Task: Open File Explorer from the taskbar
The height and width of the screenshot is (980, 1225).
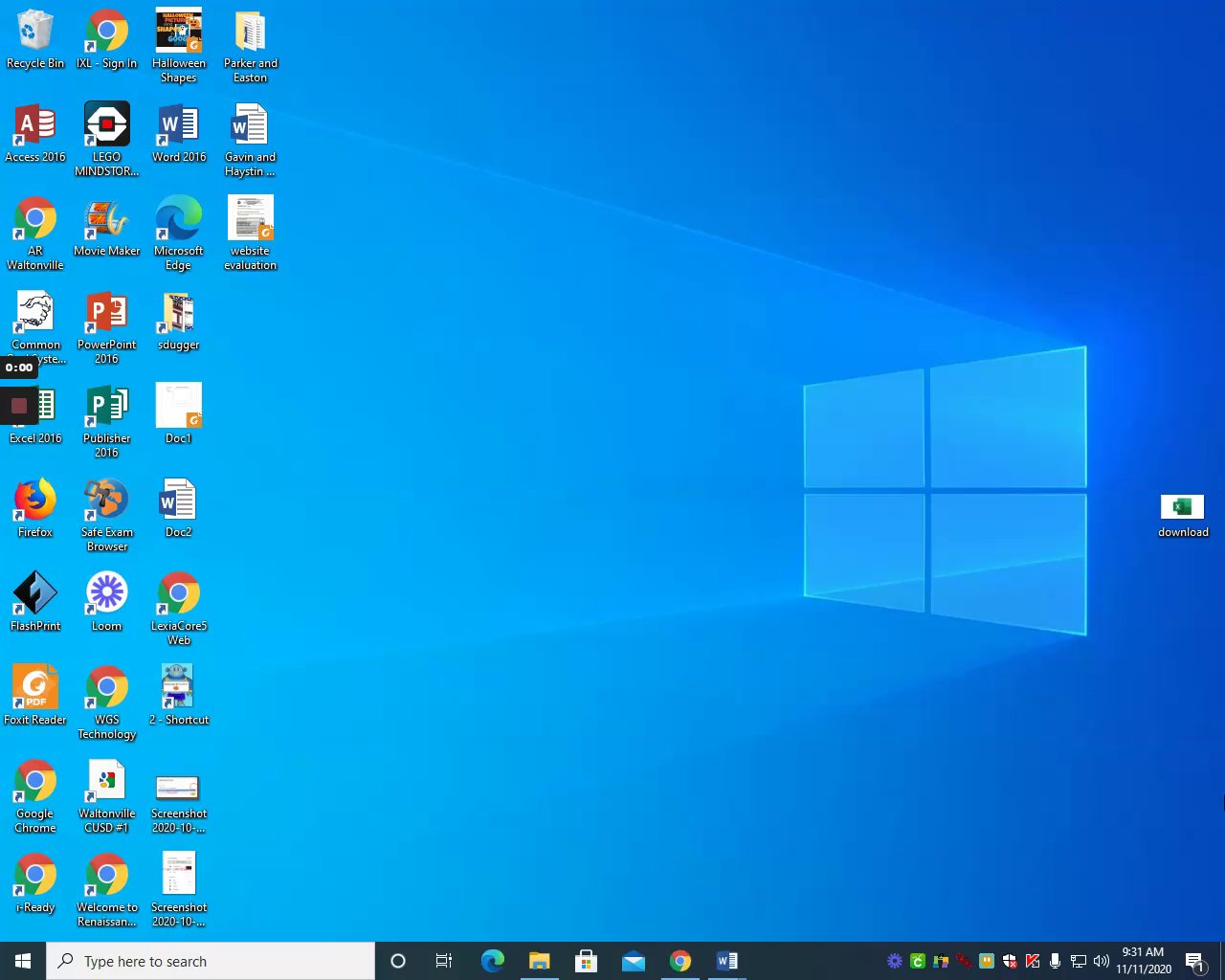Action: tap(539, 961)
